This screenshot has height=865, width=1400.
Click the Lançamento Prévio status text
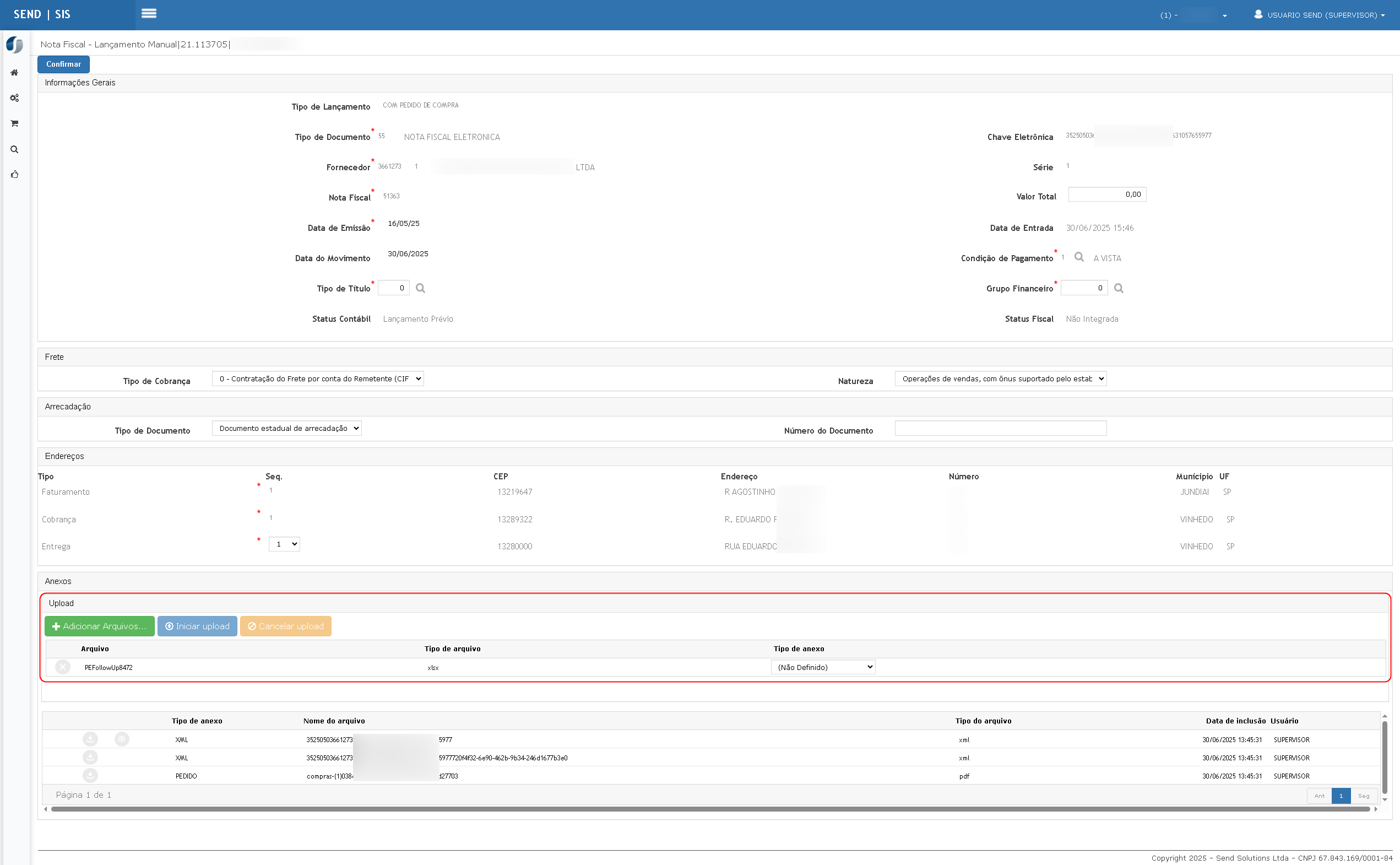pyautogui.click(x=418, y=319)
